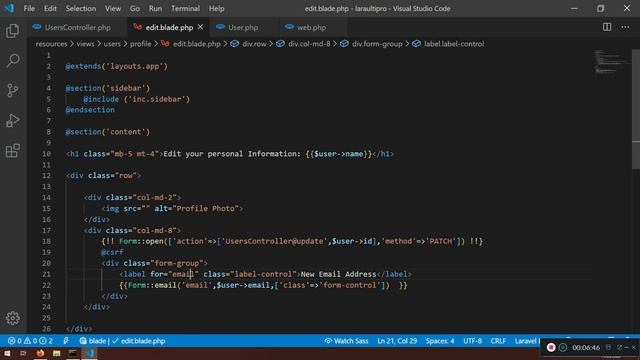Click the views breadcrumb segment
The width and height of the screenshot is (640, 360).
pos(85,44)
